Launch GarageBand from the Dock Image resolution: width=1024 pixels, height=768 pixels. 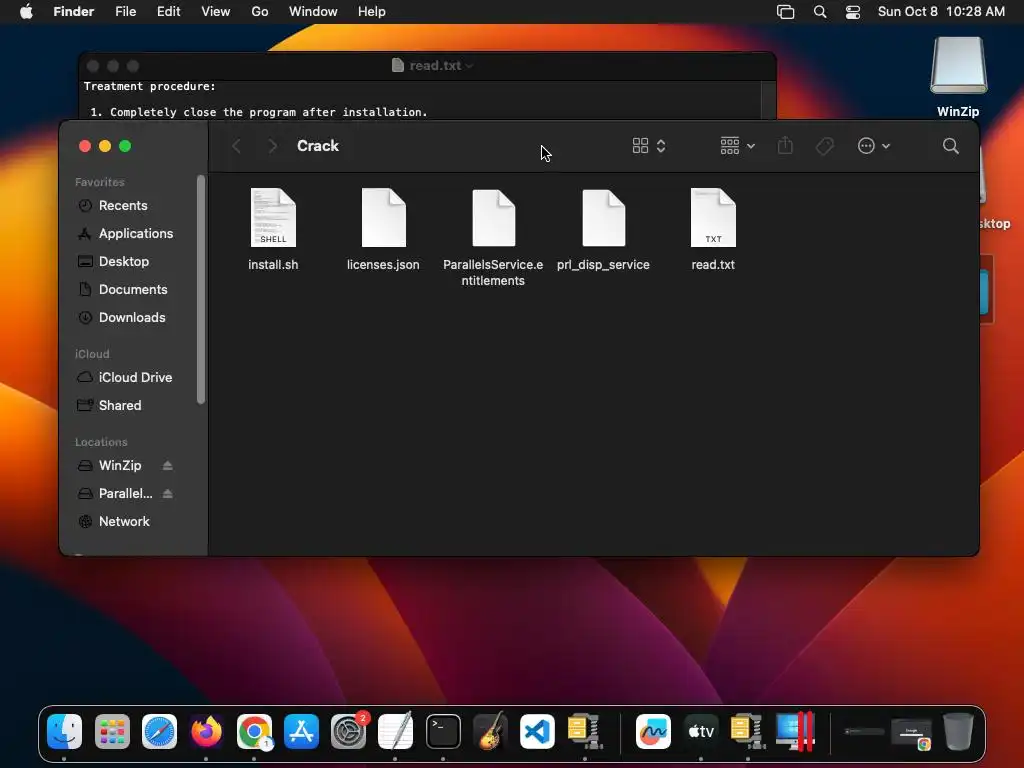point(490,731)
